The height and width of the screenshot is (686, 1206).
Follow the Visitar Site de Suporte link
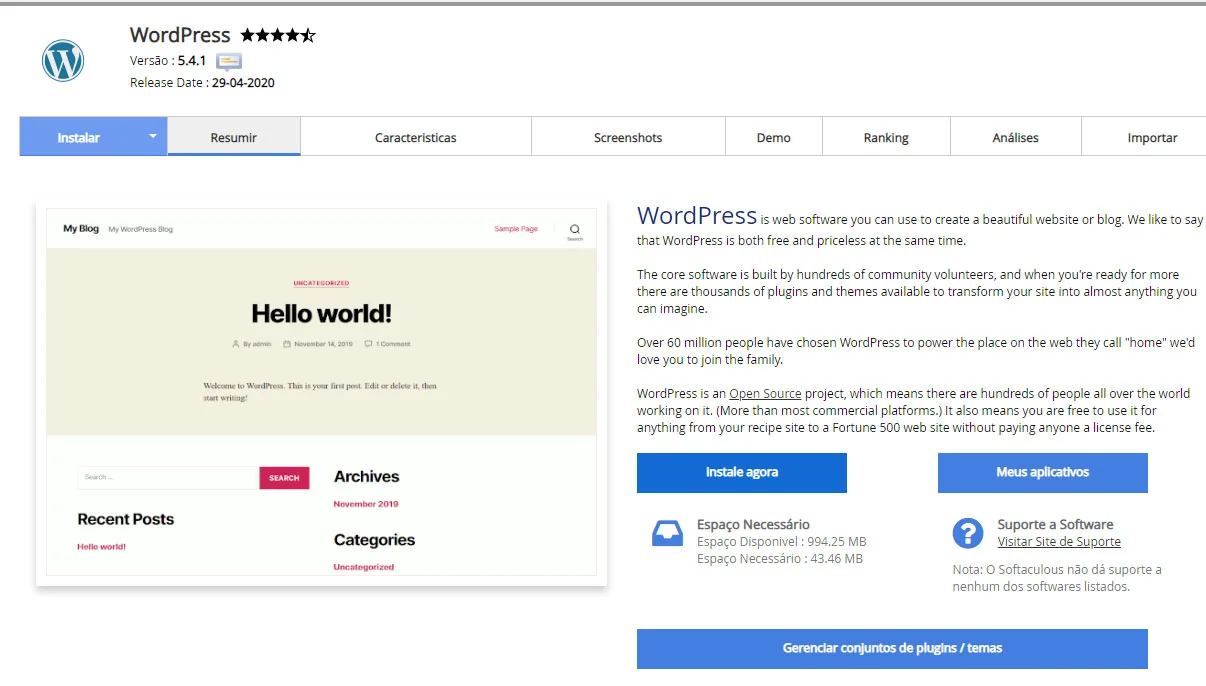[x=1058, y=542]
